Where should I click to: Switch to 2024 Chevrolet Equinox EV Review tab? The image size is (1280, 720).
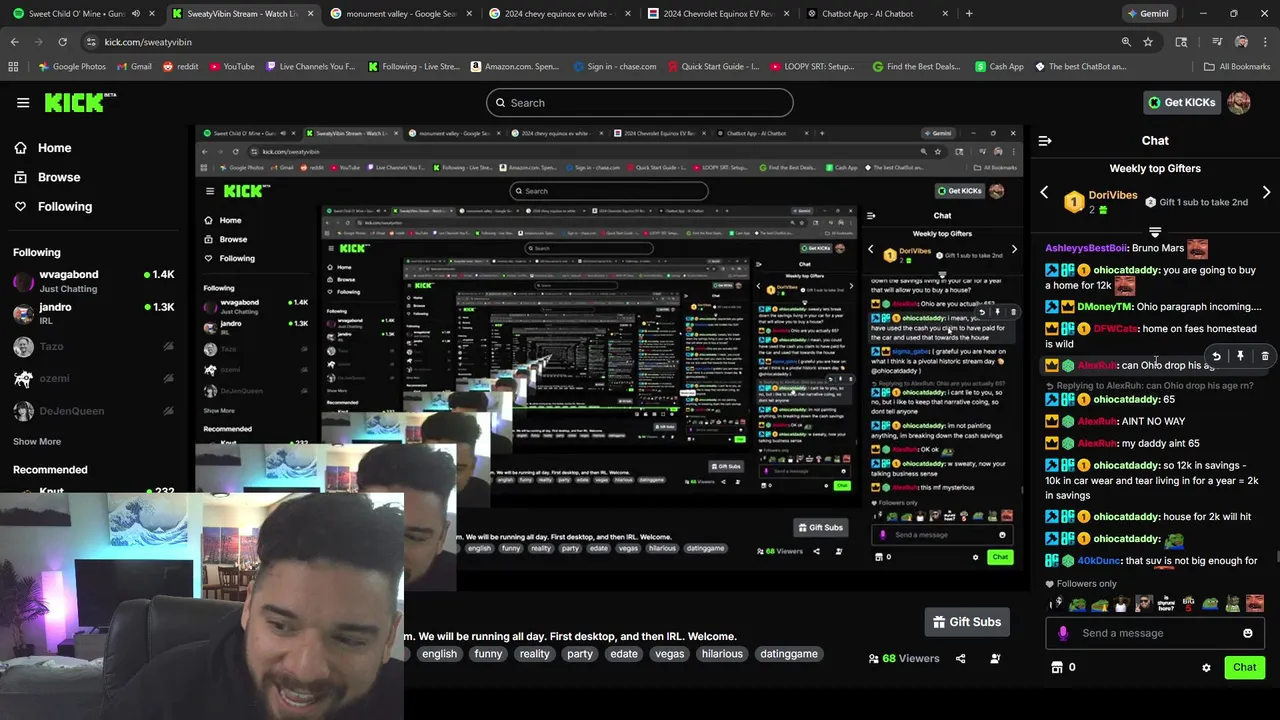click(718, 14)
